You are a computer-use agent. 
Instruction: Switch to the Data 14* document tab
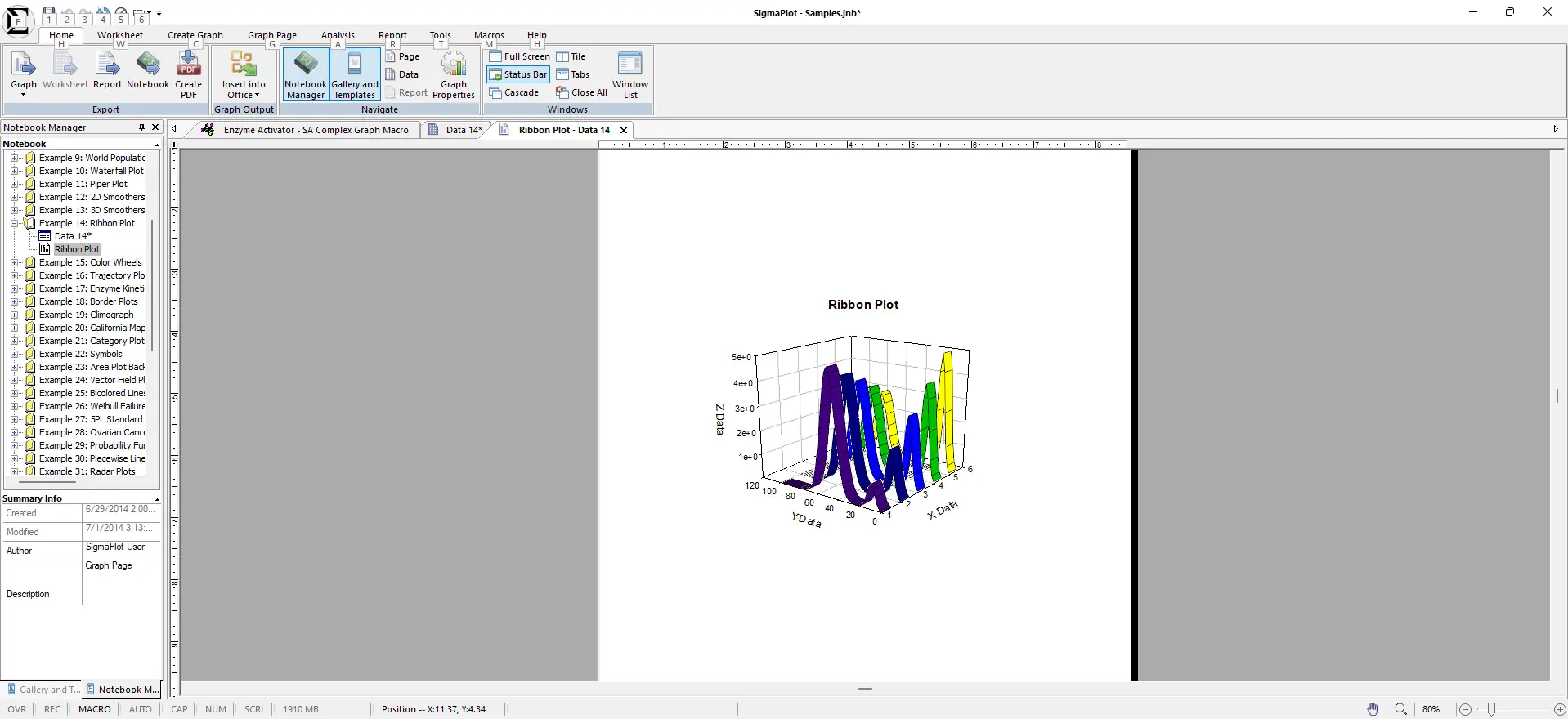pyautogui.click(x=456, y=130)
